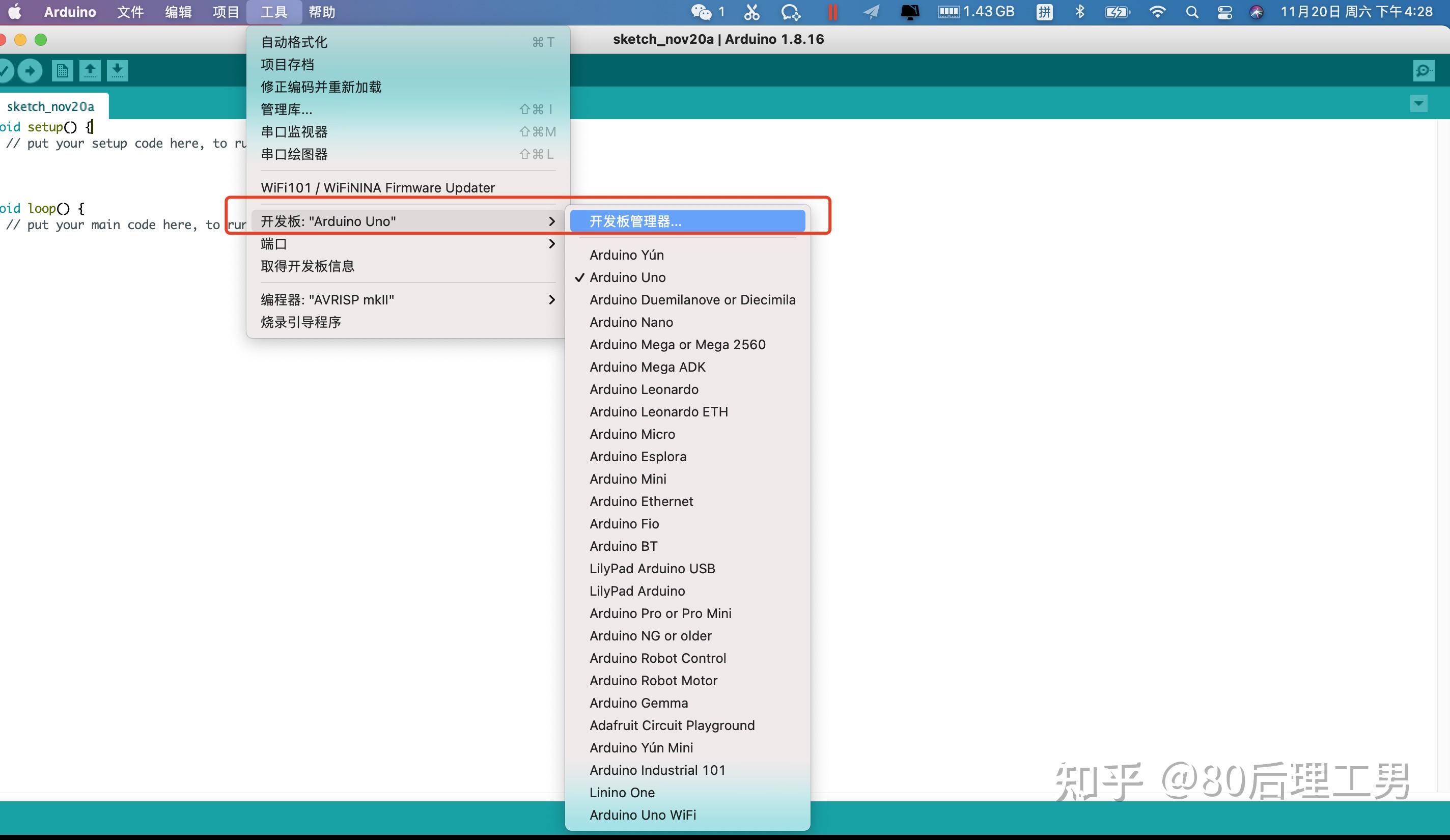
Task: Open the Serial Monitor magnifier icon
Action: (x=1423, y=71)
